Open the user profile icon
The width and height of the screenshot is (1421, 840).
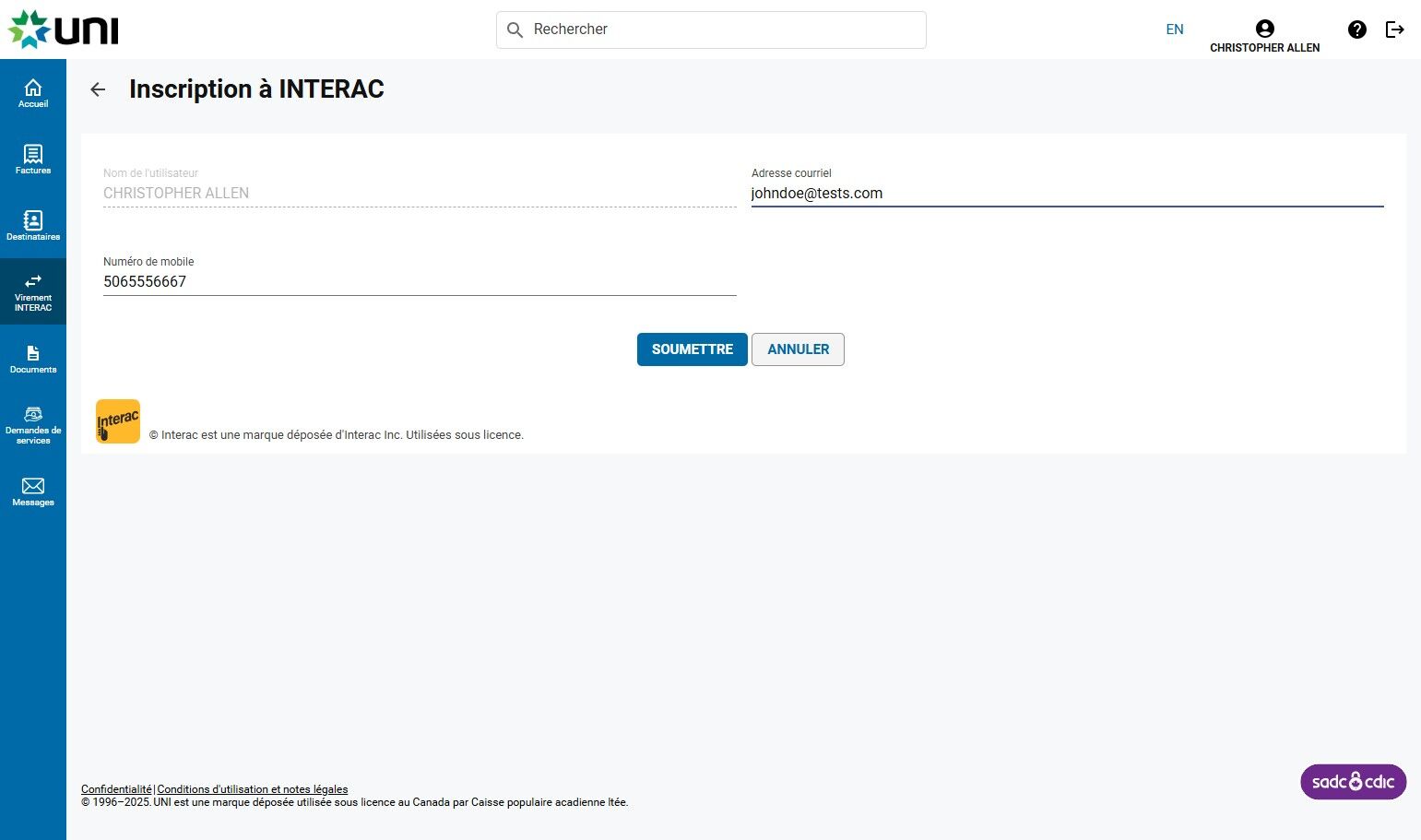pyautogui.click(x=1265, y=29)
